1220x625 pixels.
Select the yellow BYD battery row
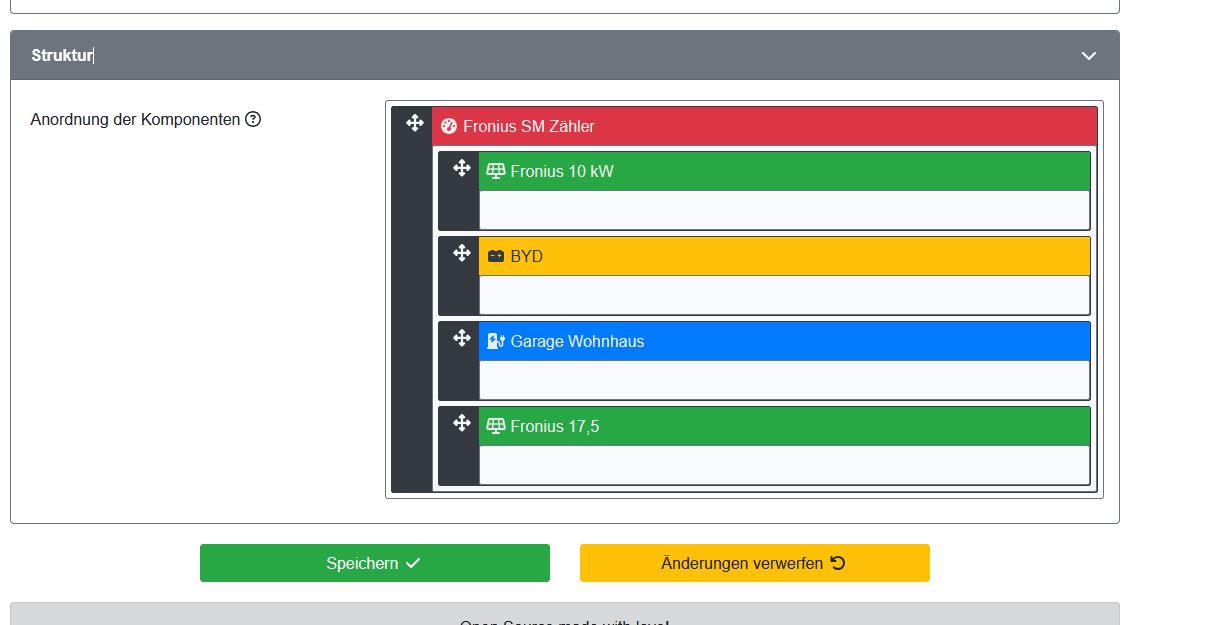point(784,256)
